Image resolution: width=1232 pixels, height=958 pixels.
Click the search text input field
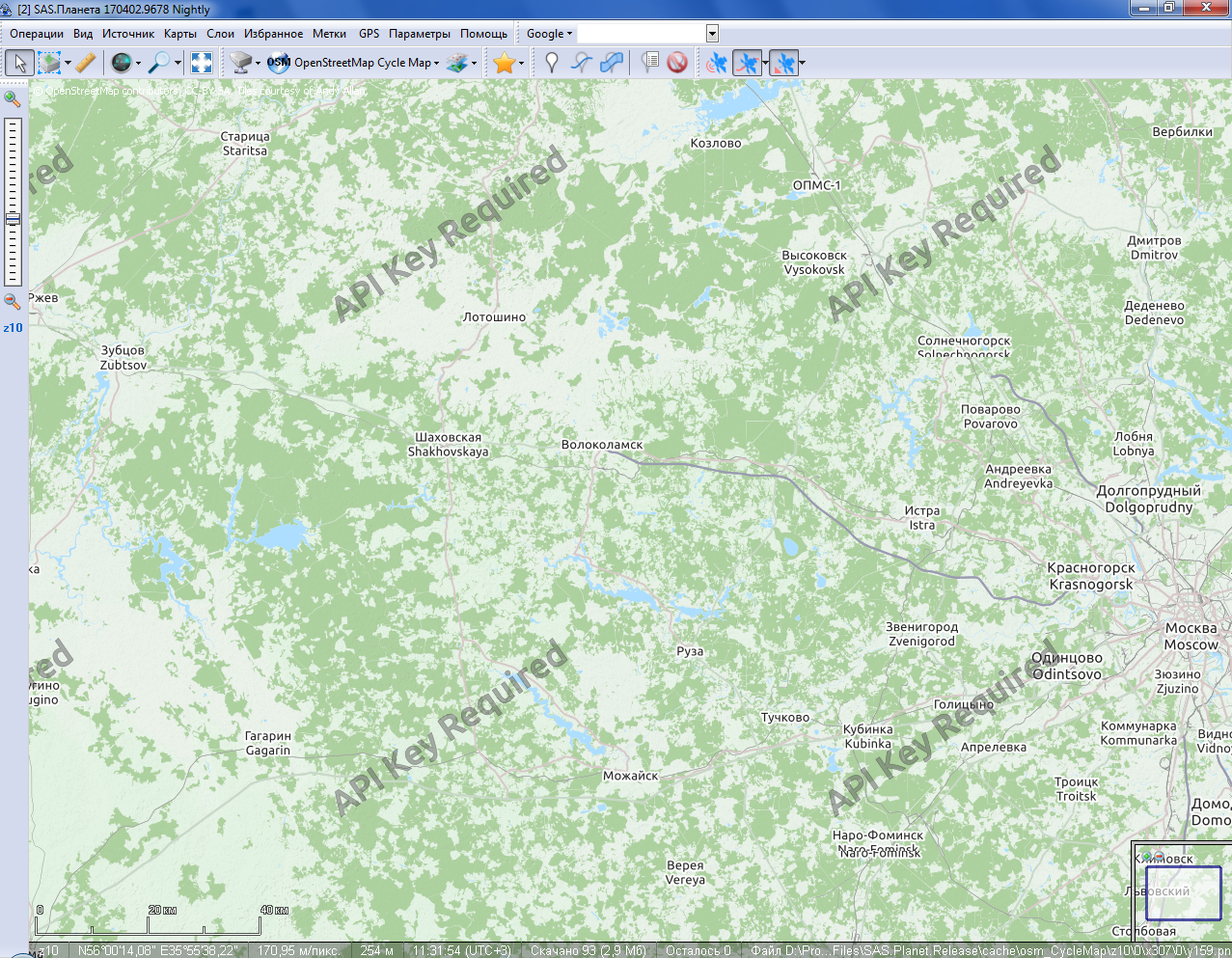pos(642,34)
